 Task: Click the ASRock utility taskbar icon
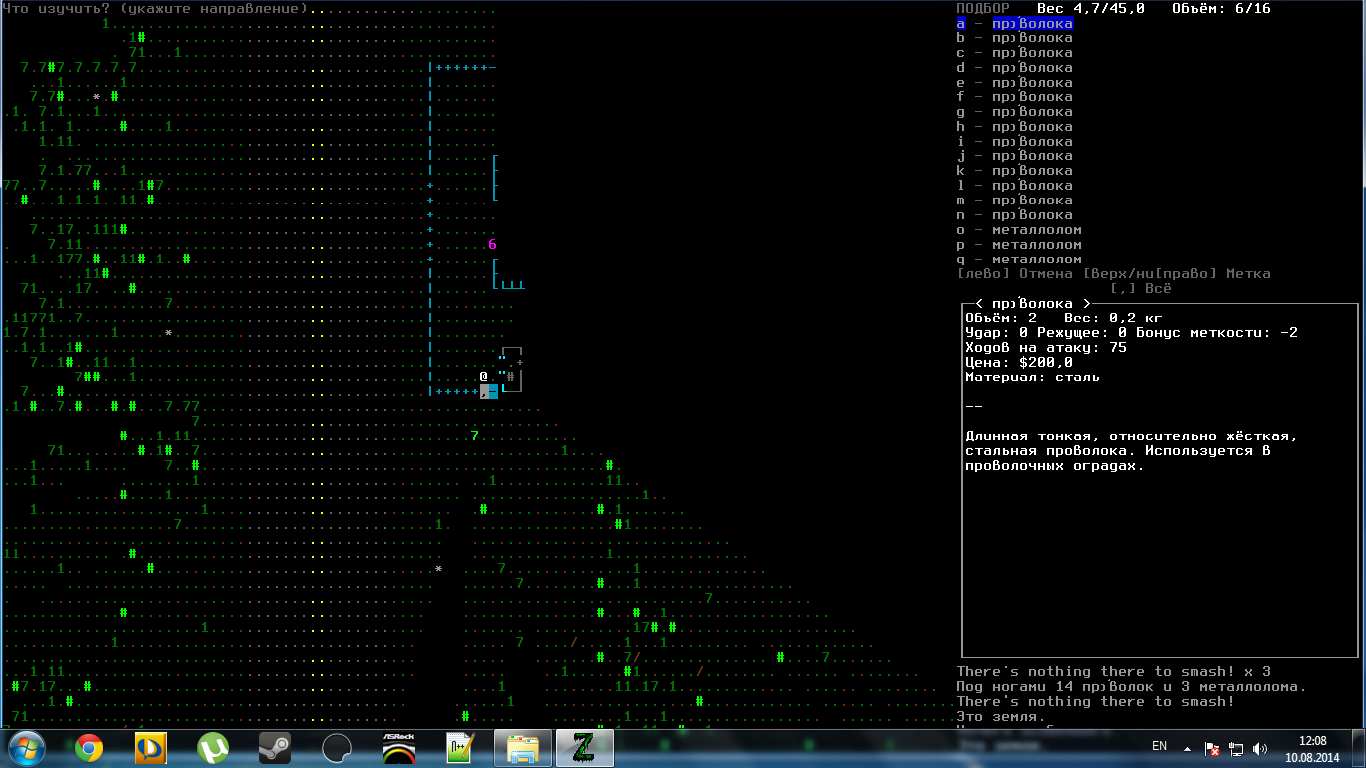(399, 747)
